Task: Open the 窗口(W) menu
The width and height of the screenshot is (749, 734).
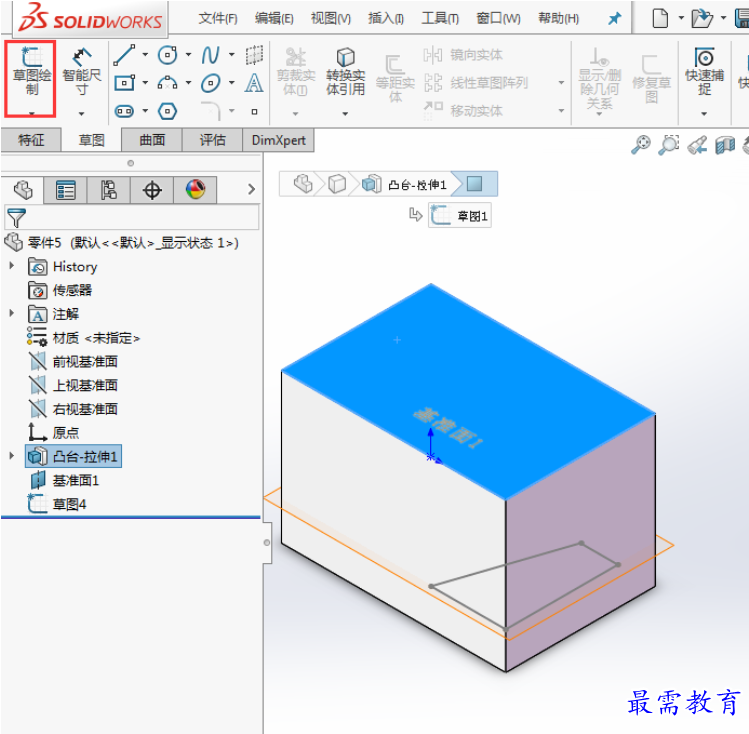Action: click(x=498, y=19)
